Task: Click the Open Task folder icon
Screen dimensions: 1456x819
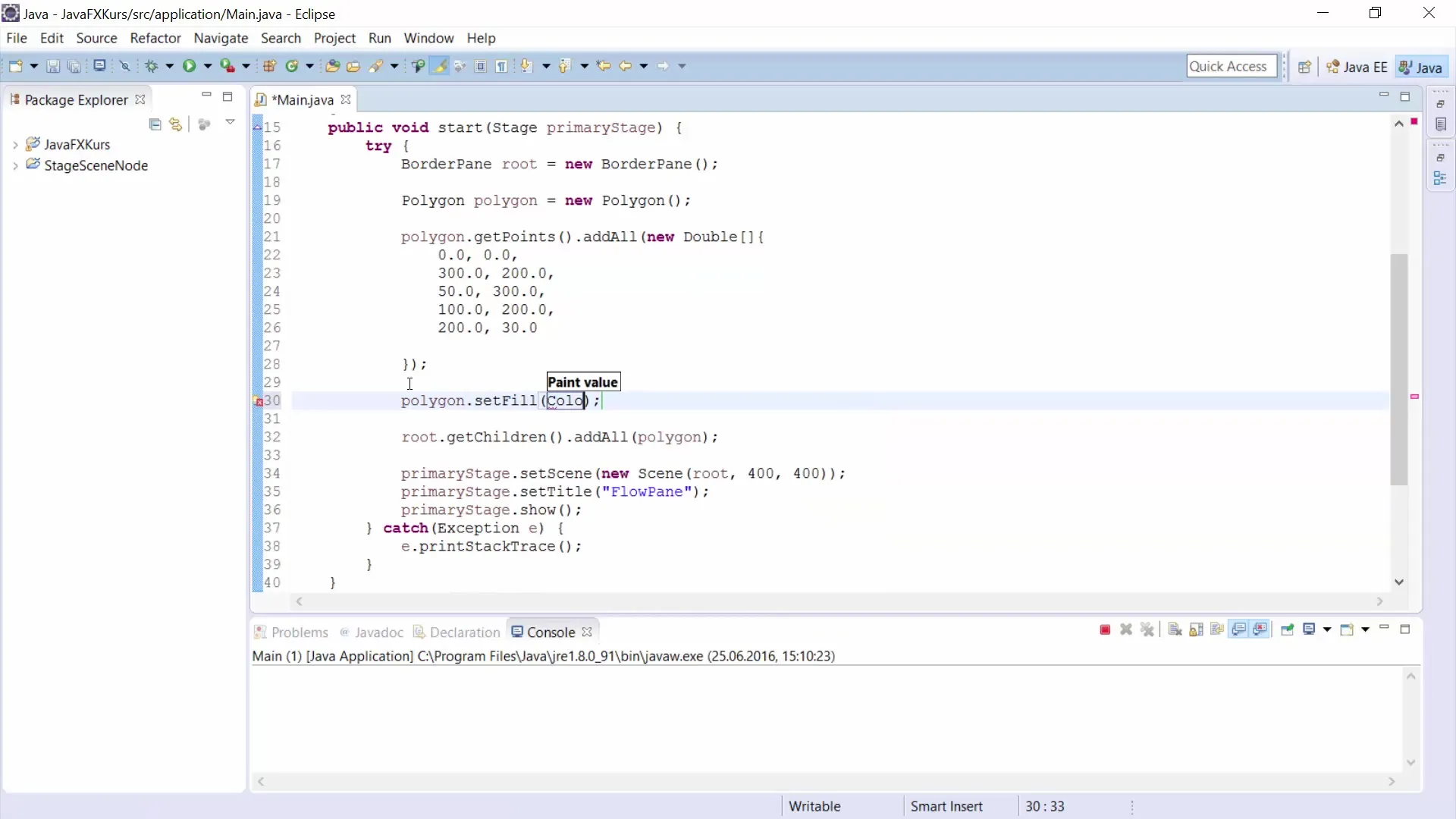Action: (x=353, y=66)
